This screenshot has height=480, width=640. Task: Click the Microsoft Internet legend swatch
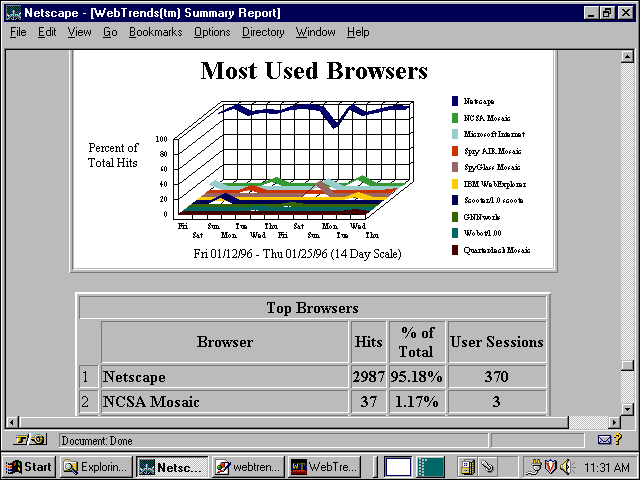pos(455,134)
